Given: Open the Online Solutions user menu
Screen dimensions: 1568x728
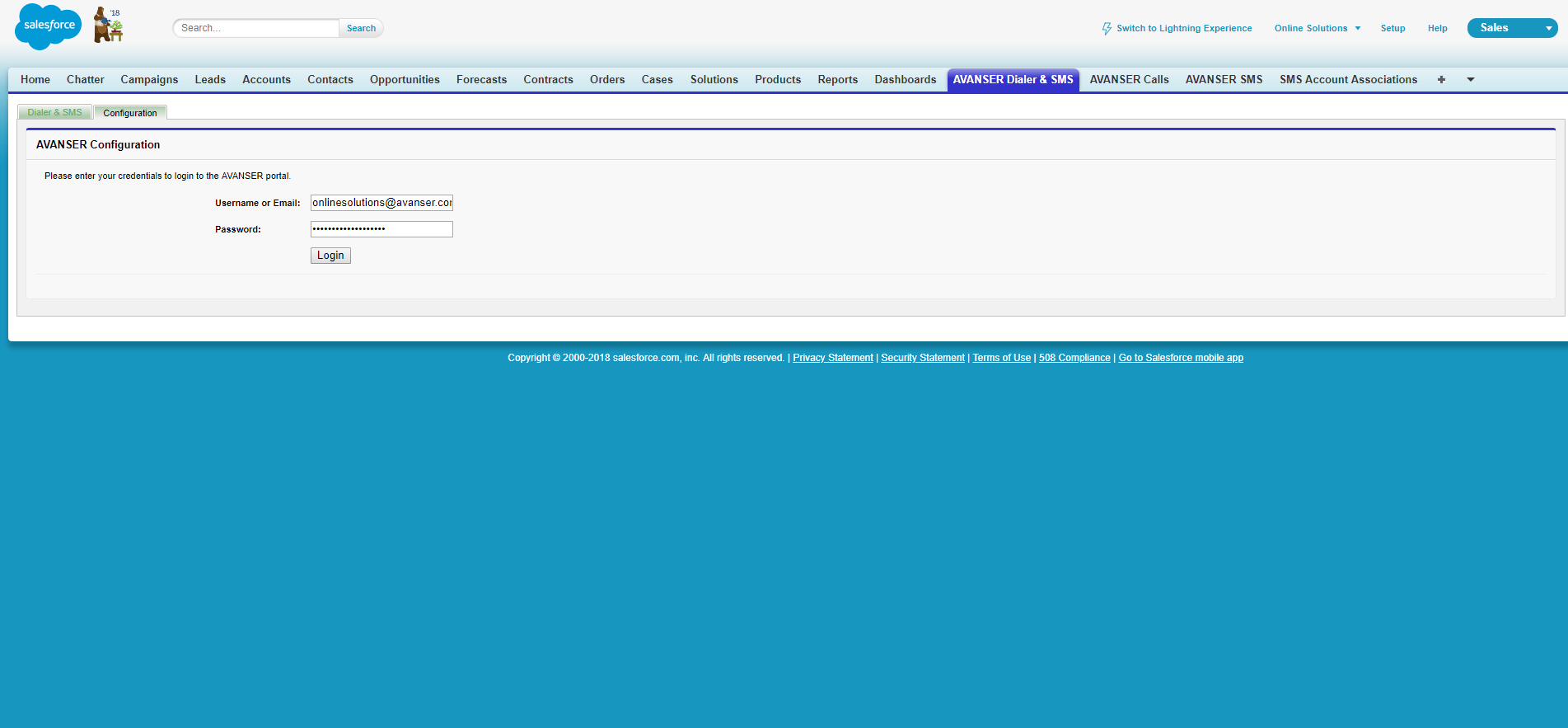Looking at the screenshot, I should (1317, 28).
